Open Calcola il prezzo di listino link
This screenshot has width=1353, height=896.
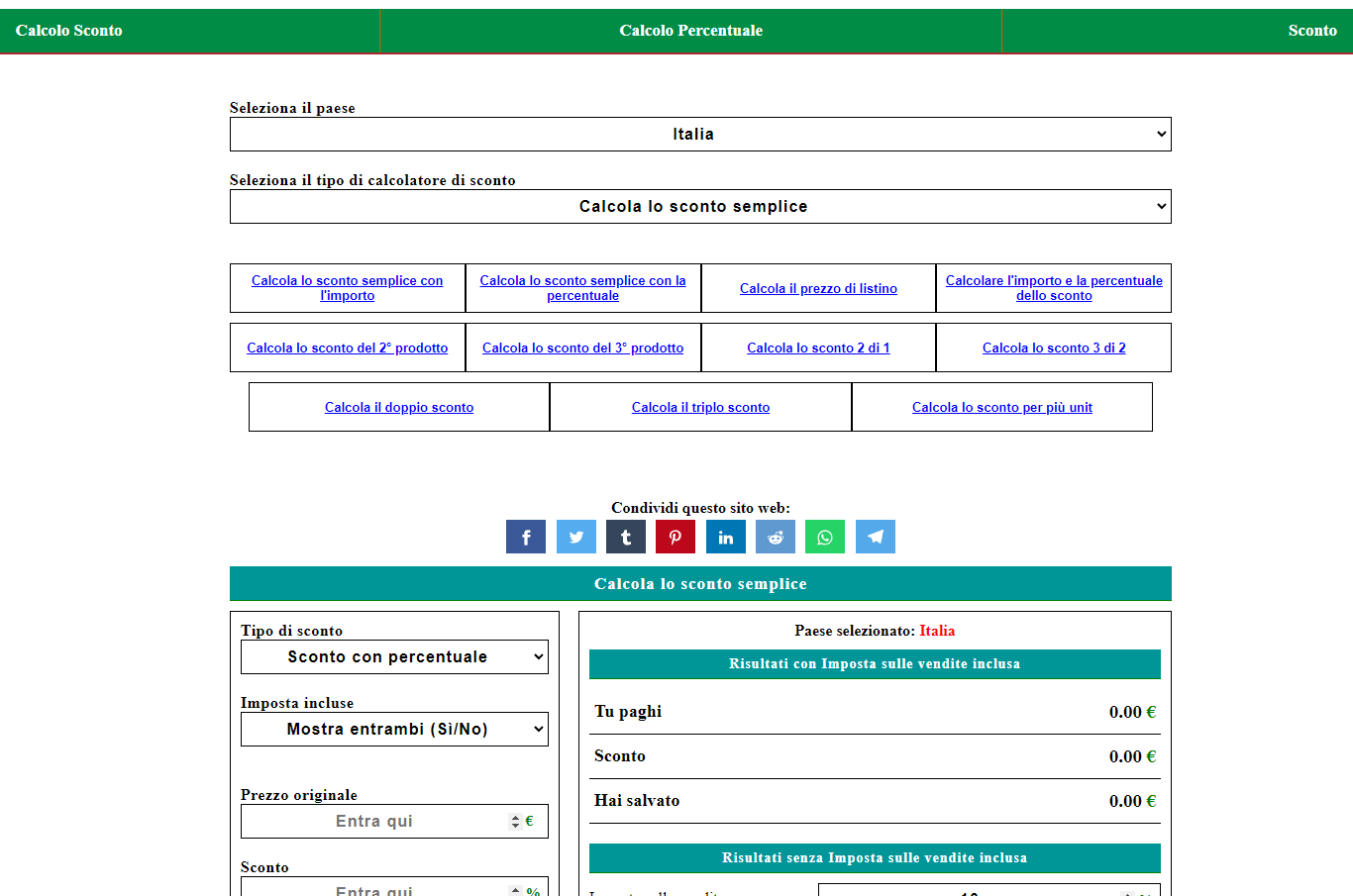pos(818,289)
